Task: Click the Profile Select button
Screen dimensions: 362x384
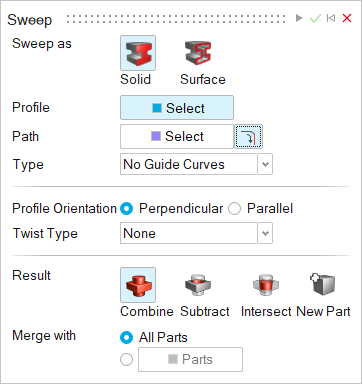Action: tap(177, 108)
